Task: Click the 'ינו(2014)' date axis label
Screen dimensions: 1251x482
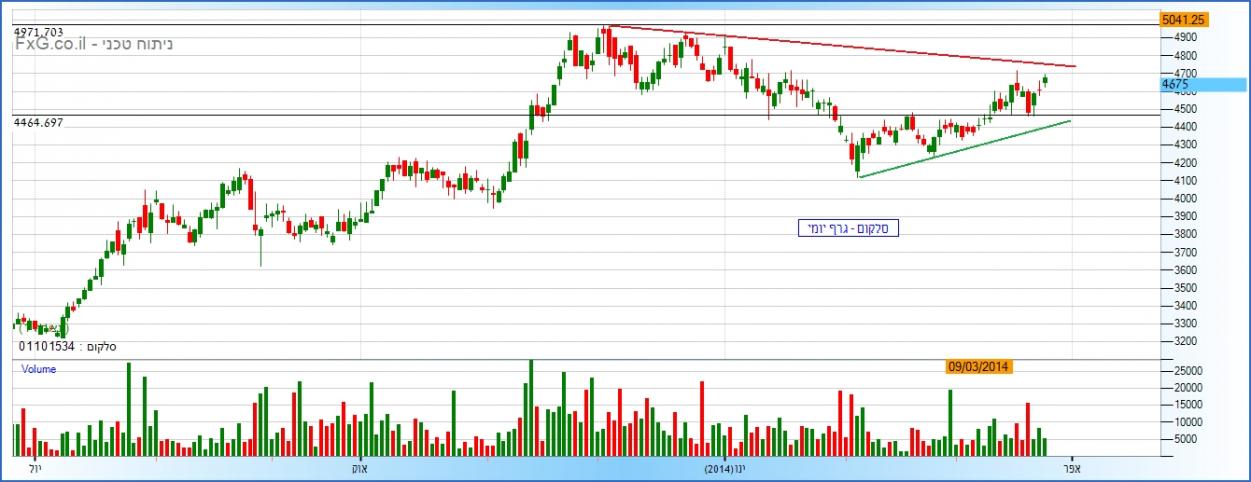Action: [x=724, y=469]
